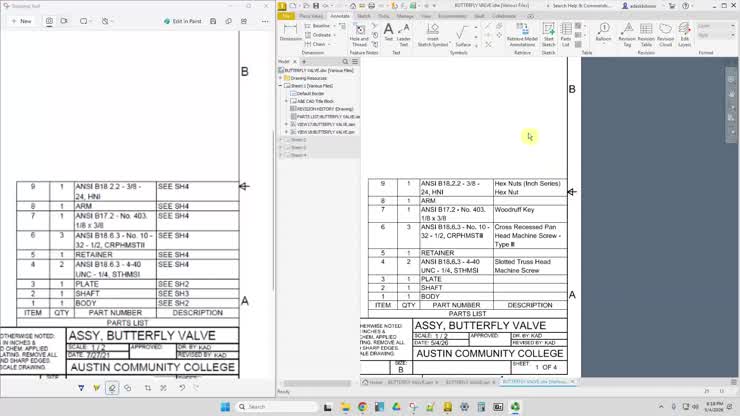The height and width of the screenshot is (416, 740).
Task: Open See more menu in Snipping Tool
Action: pyautogui.click(x=265, y=21)
